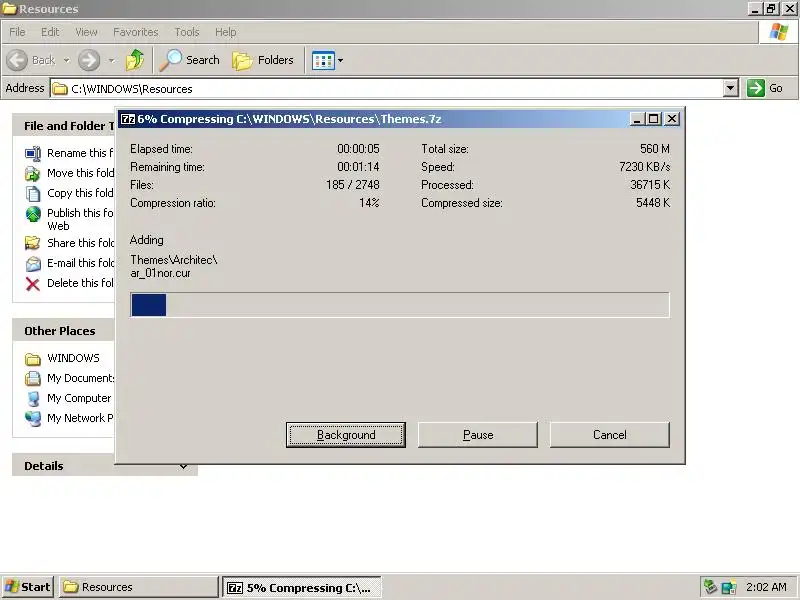
Task: Click the Remaining time value 00:01:14
Action: [358, 167]
